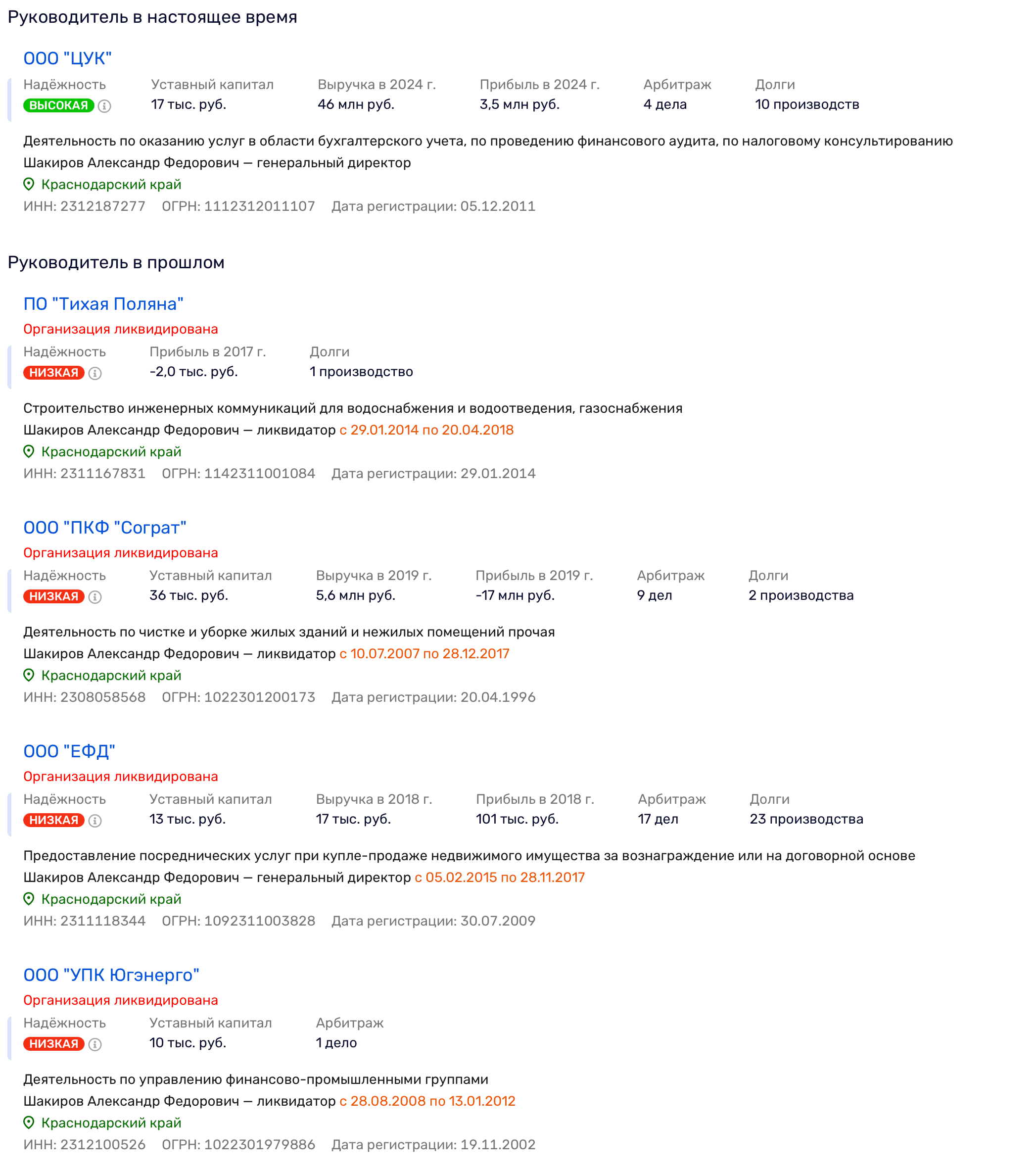Click info icon beside ПКФ Сограт НИЗКАЯ badge

(x=95, y=597)
